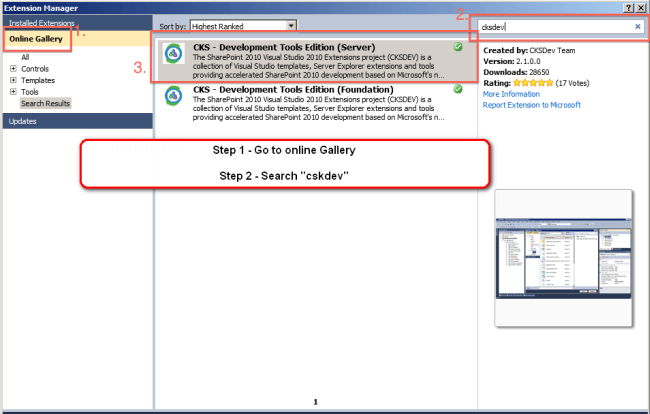The height and width of the screenshot is (414, 650).
Task: Open the extension preview screenshot thumbnail
Action: [x=563, y=258]
